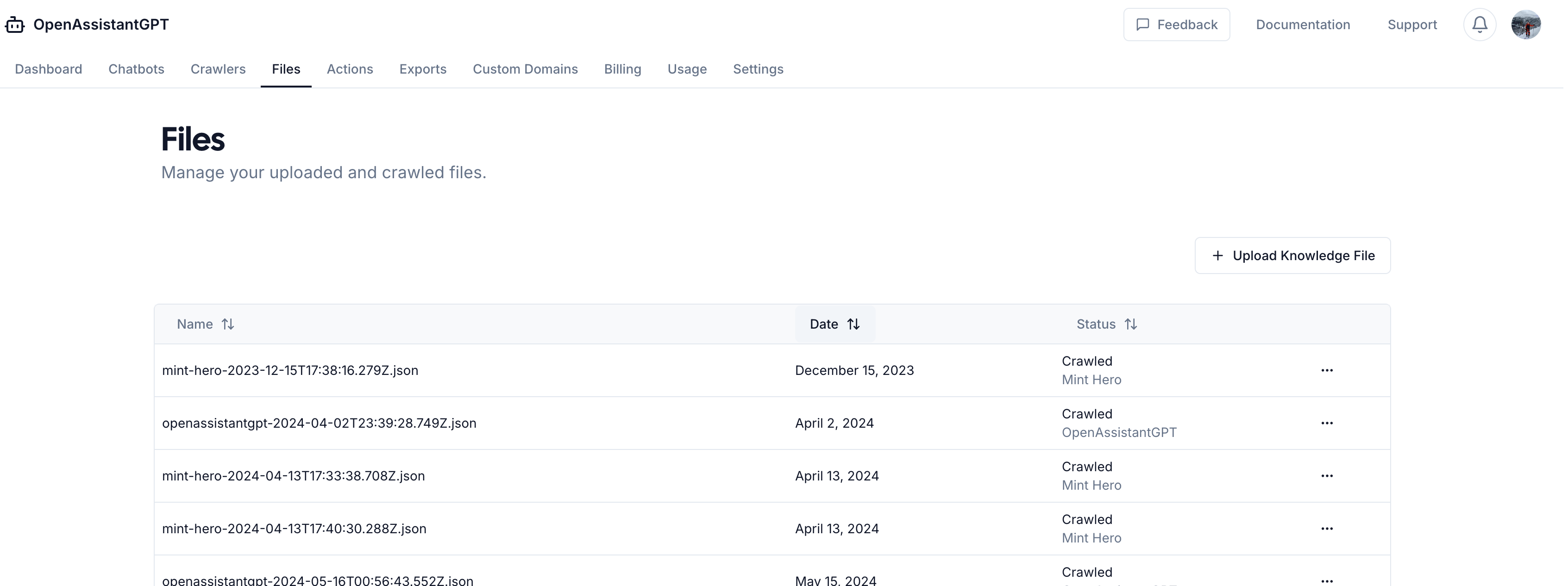Click the OpenAssistantGPT robot logo icon

(15, 25)
